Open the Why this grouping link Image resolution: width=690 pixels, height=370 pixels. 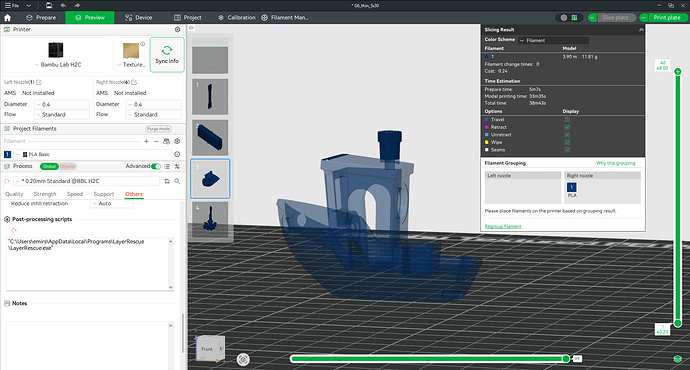(616, 163)
